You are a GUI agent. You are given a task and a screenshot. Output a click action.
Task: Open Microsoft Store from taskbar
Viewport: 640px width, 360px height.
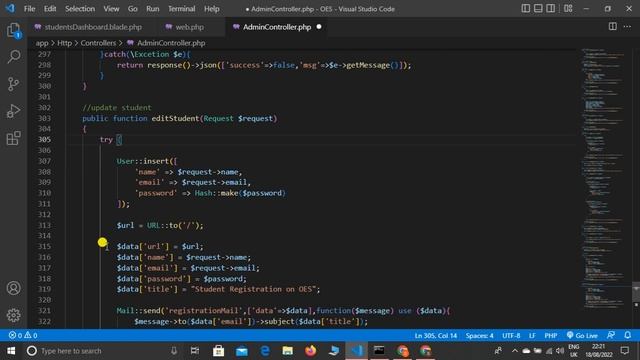[x=218, y=351]
